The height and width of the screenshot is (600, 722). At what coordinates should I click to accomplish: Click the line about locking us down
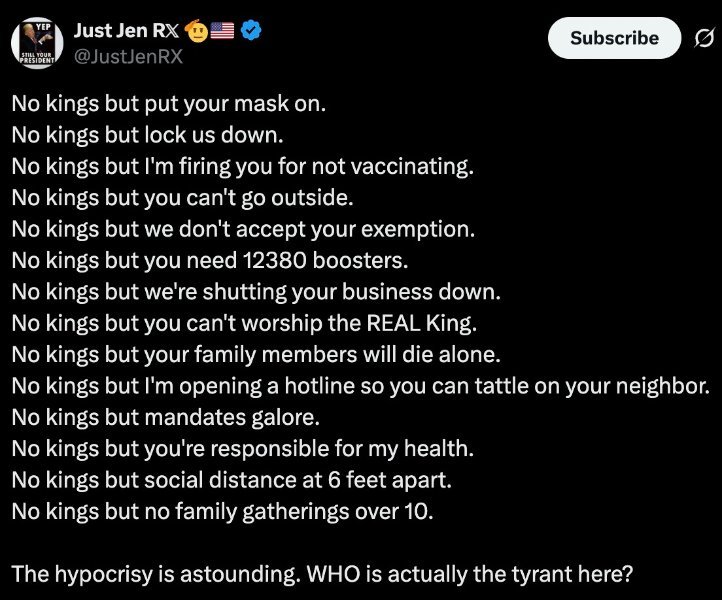coord(145,133)
